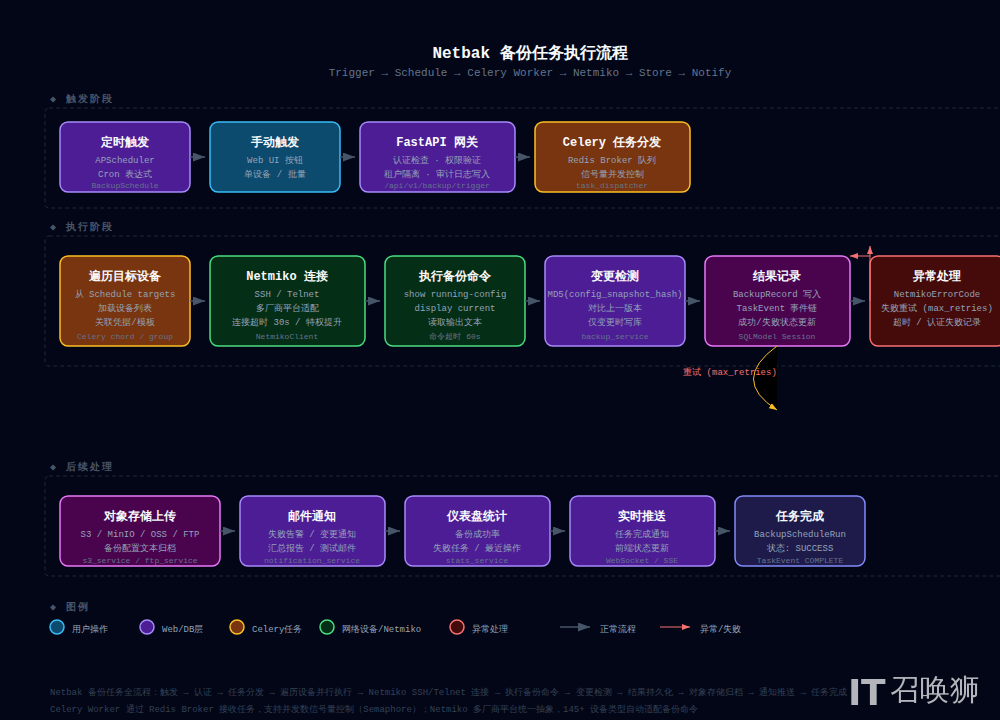Click the 遍历目标设备 node

[x=125, y=301]
